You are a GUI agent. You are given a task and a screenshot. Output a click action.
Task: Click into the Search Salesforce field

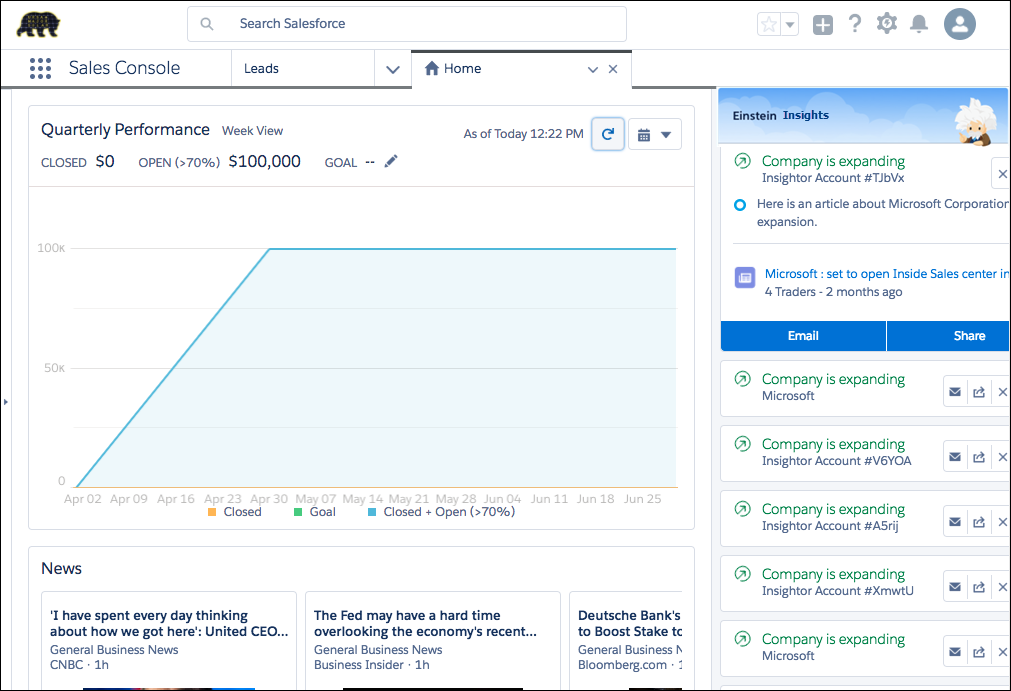tap(407, 24)
